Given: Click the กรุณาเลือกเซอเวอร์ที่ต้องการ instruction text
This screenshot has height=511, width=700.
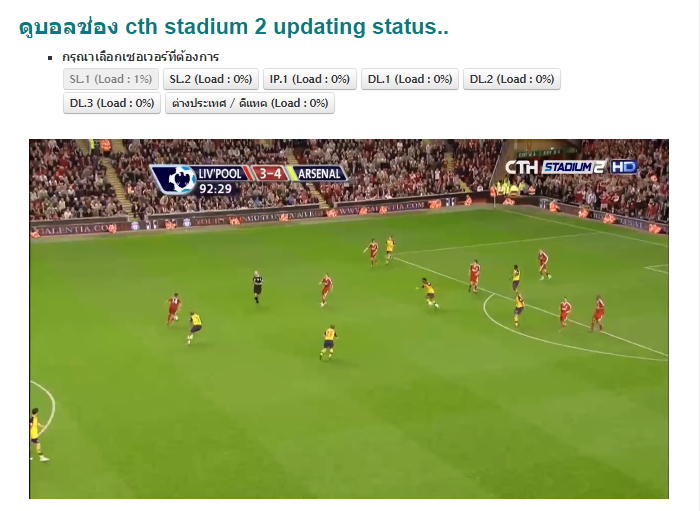Looking at the screenshot, I should tap(140, 57).
